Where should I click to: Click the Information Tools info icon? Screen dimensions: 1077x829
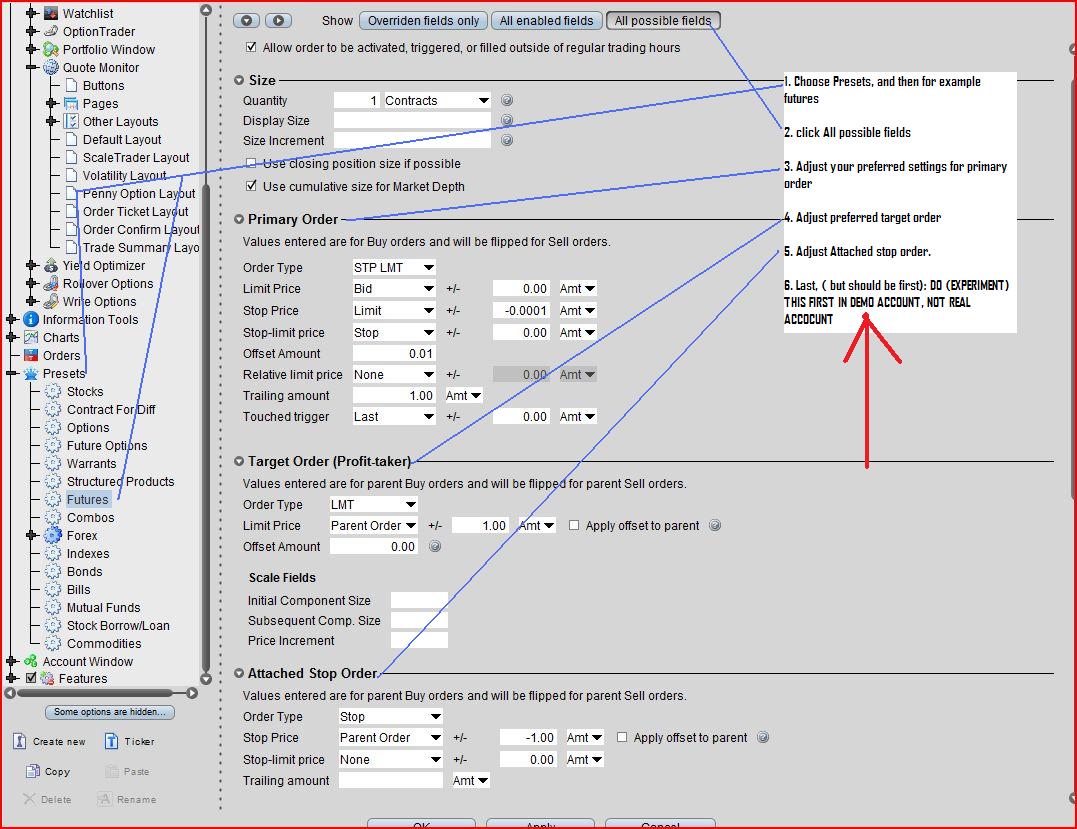coord(31,319)
